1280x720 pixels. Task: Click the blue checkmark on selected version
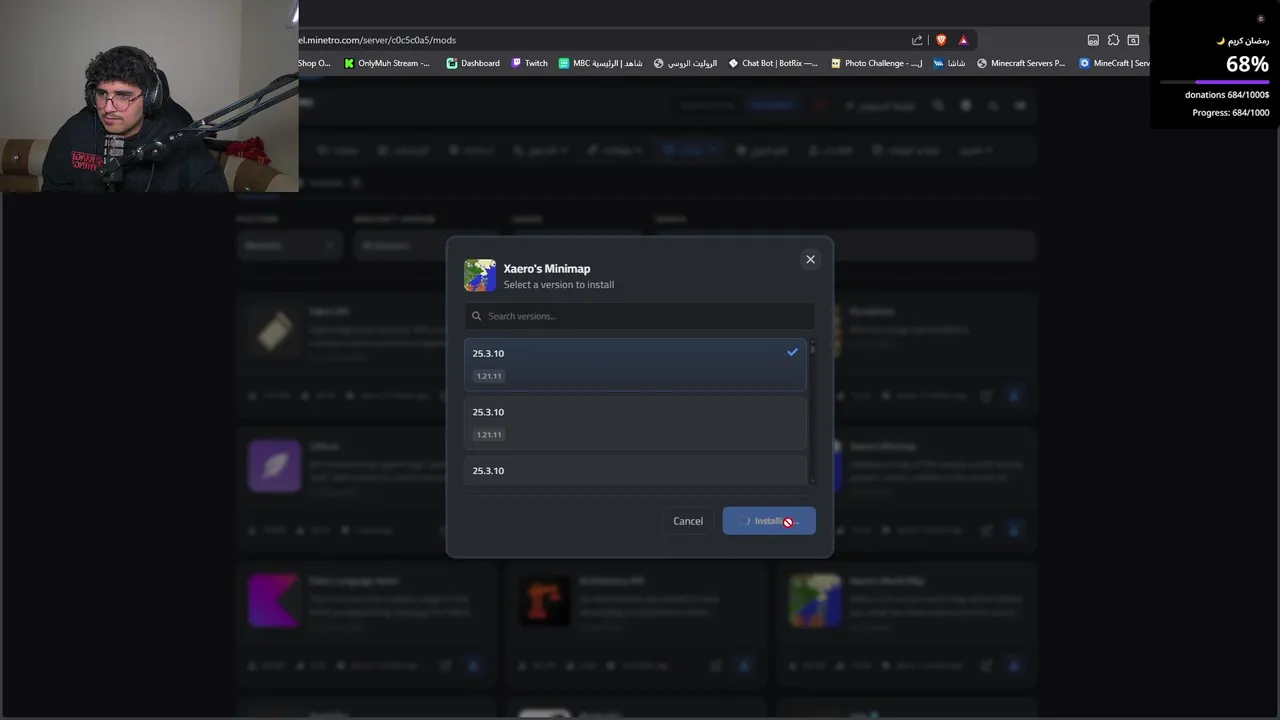(792, 352)
